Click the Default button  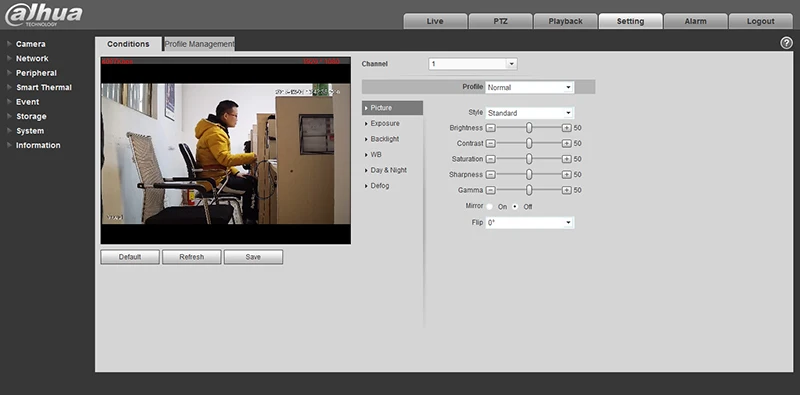pos(130,257)
